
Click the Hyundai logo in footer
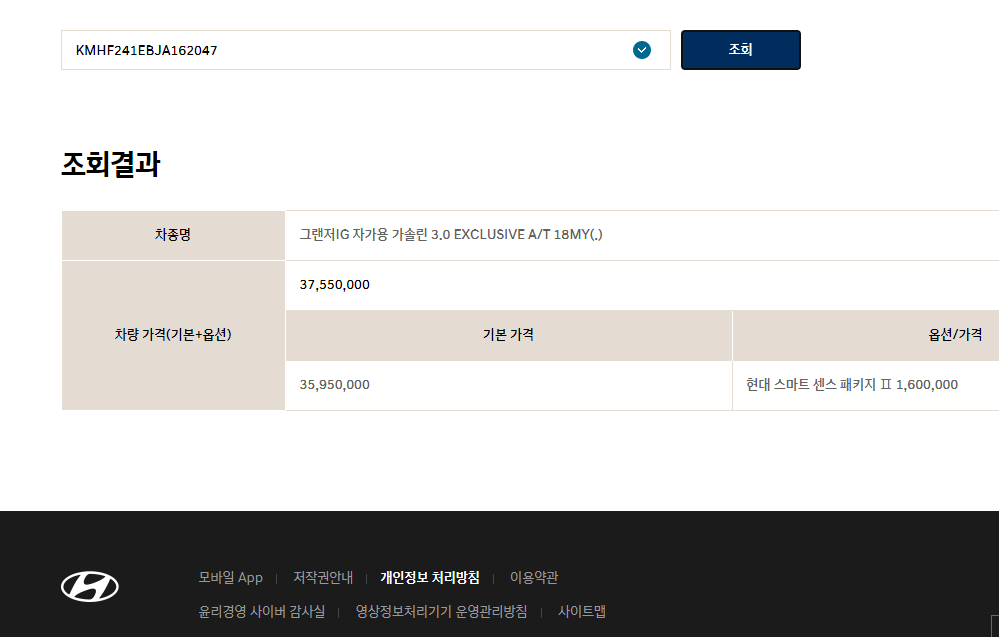[x=90, y=586]
